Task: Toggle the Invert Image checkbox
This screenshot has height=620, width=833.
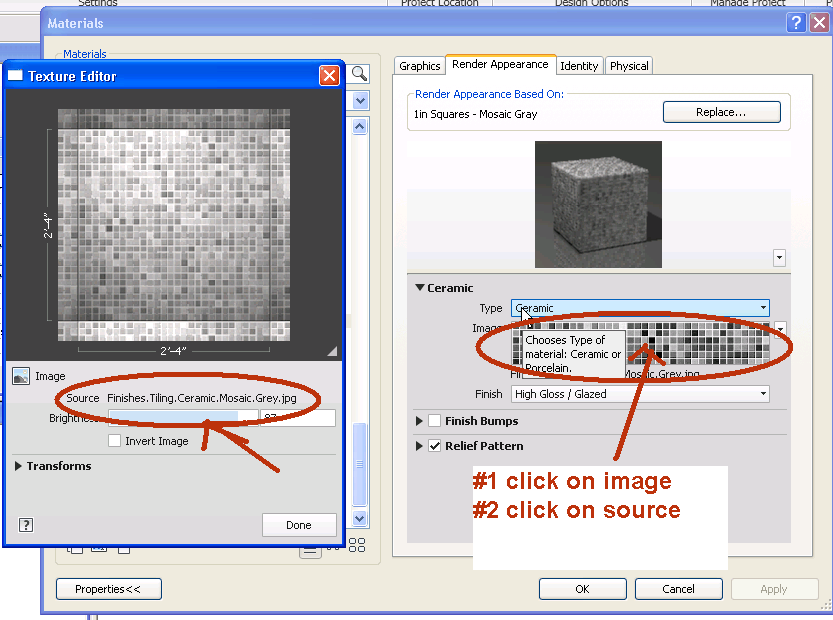Action: tap(114, 441)
